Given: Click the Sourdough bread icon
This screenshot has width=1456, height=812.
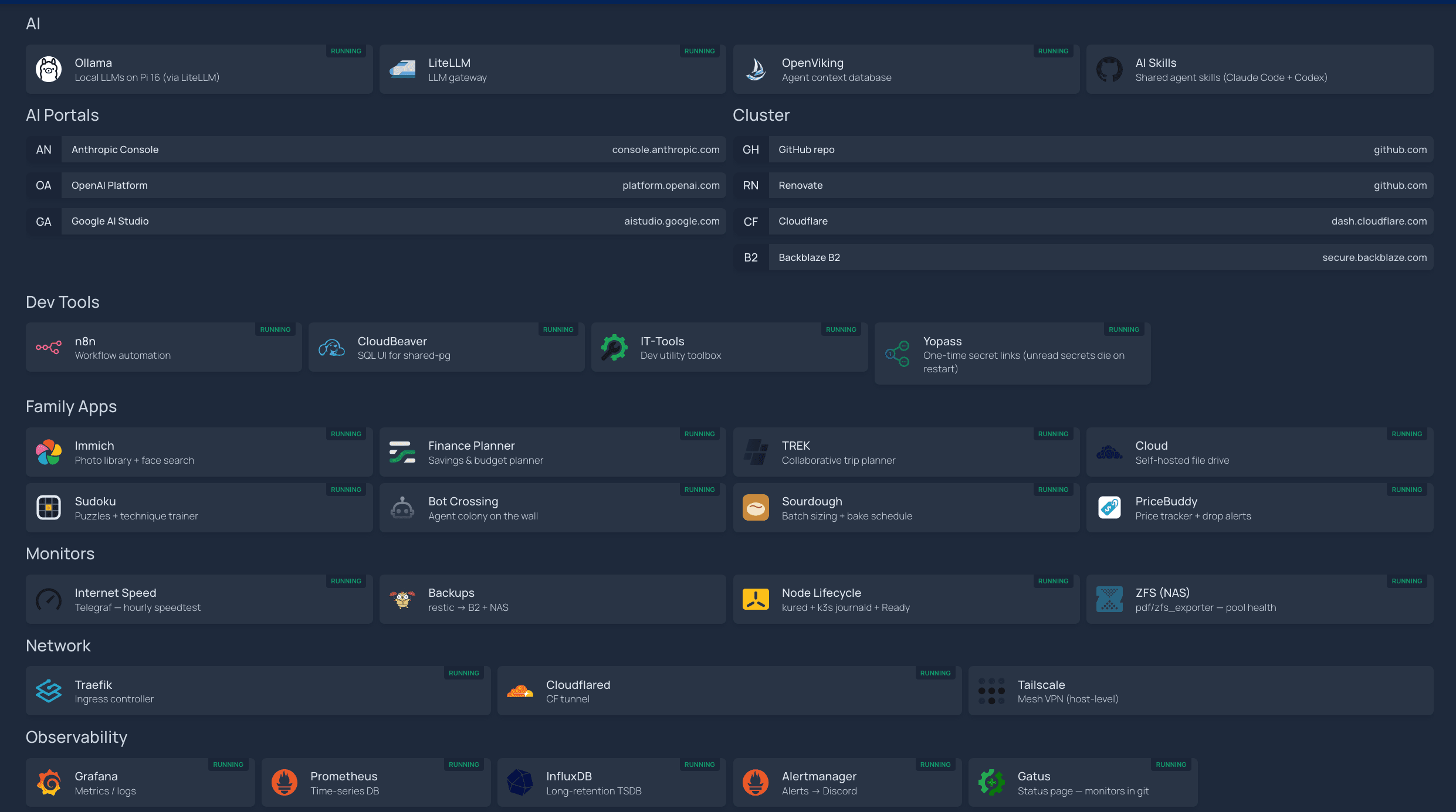Looking at the screenshot, I should pos(756,508).
